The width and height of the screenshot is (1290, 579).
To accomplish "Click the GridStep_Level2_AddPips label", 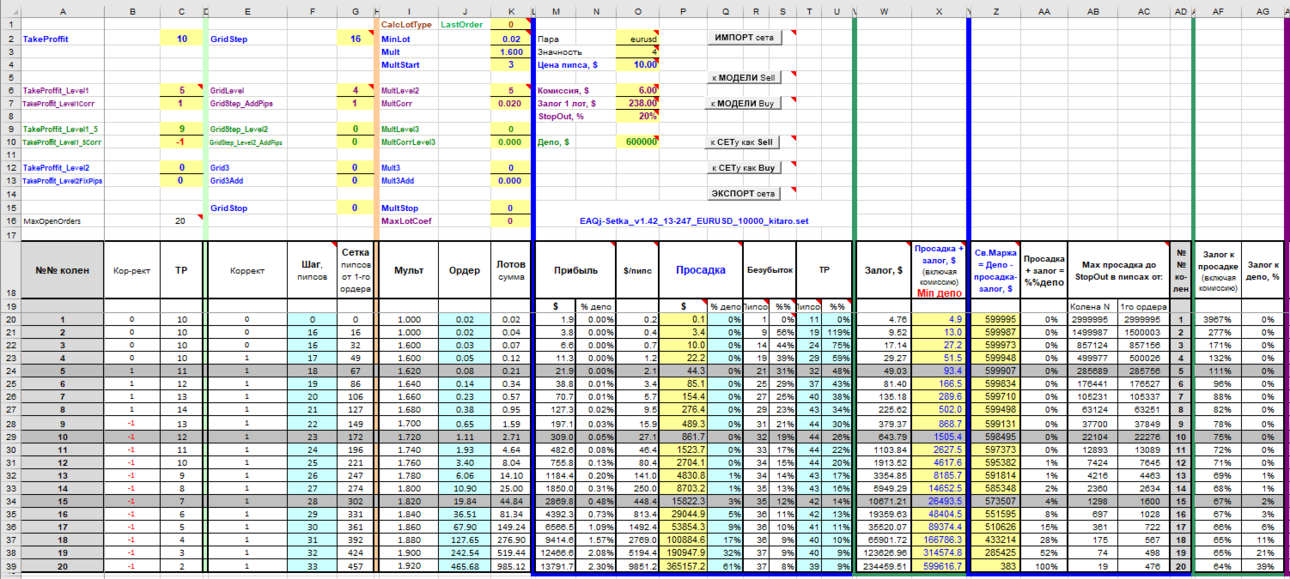I will [x=246, y=142].
